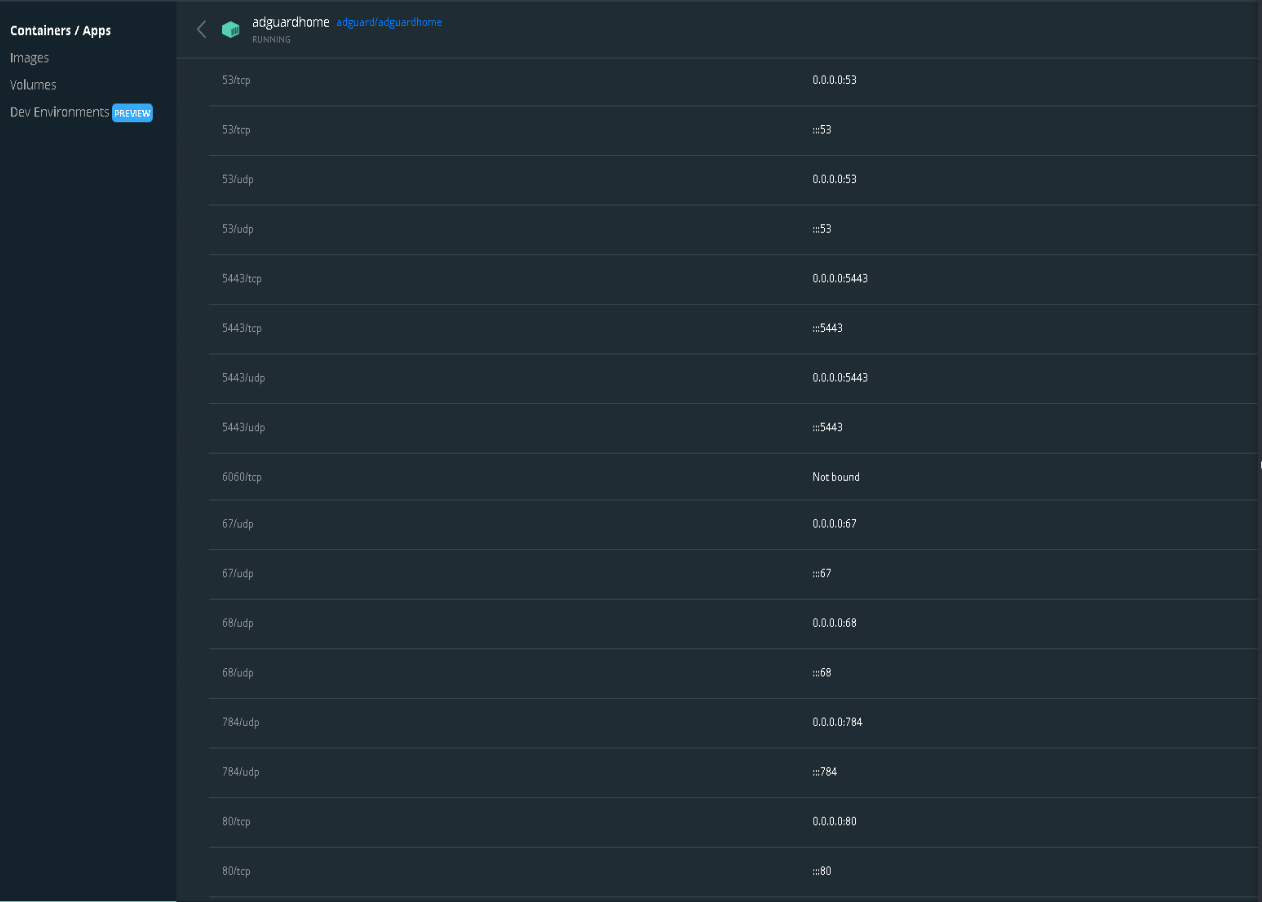Open the adguard/adguardhome image link
Image resolution: width=1262 pixels, height=902 pixels.
tap(389, 21)
